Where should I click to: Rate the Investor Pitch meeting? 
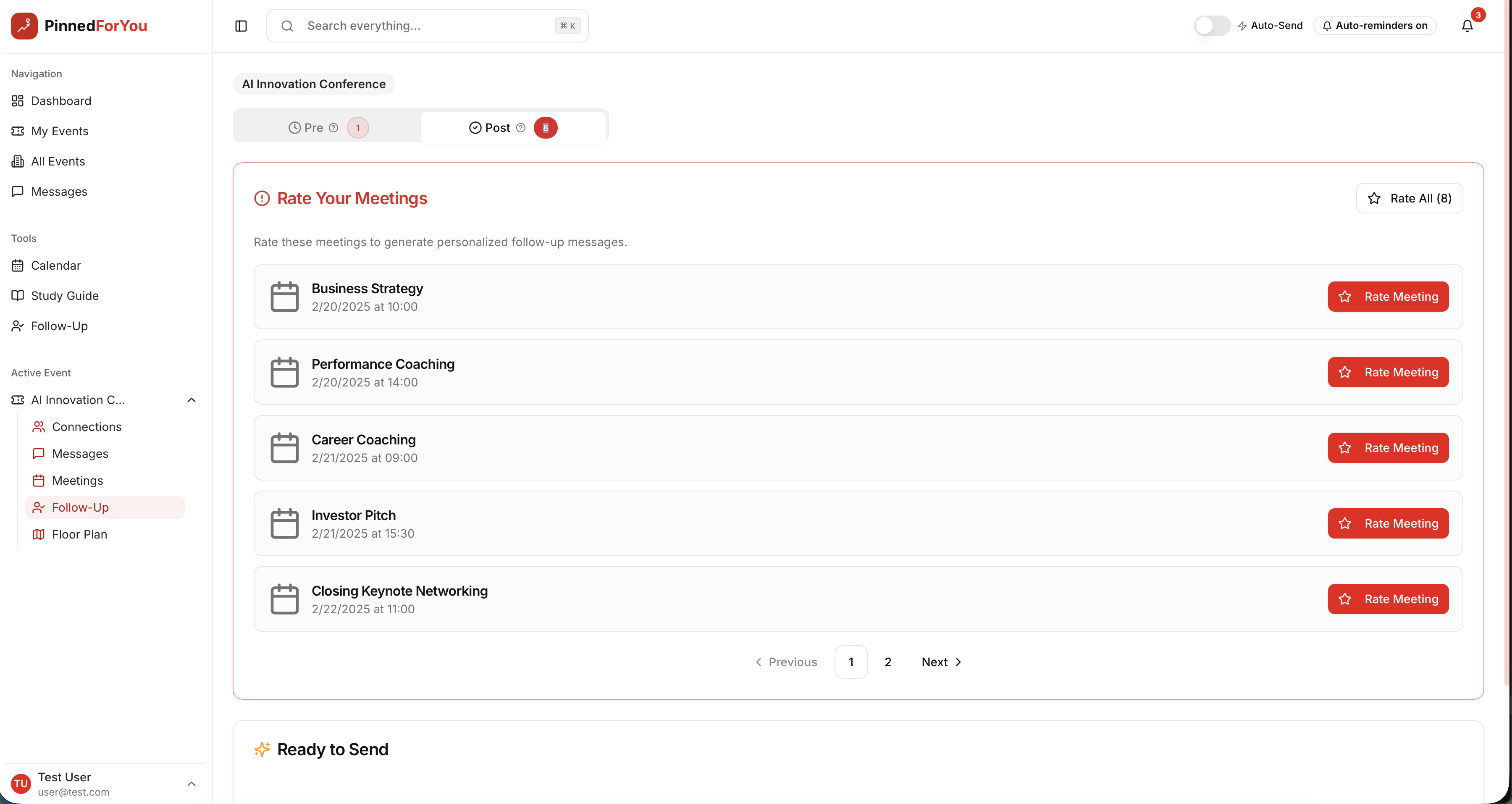pos(1388,523)
